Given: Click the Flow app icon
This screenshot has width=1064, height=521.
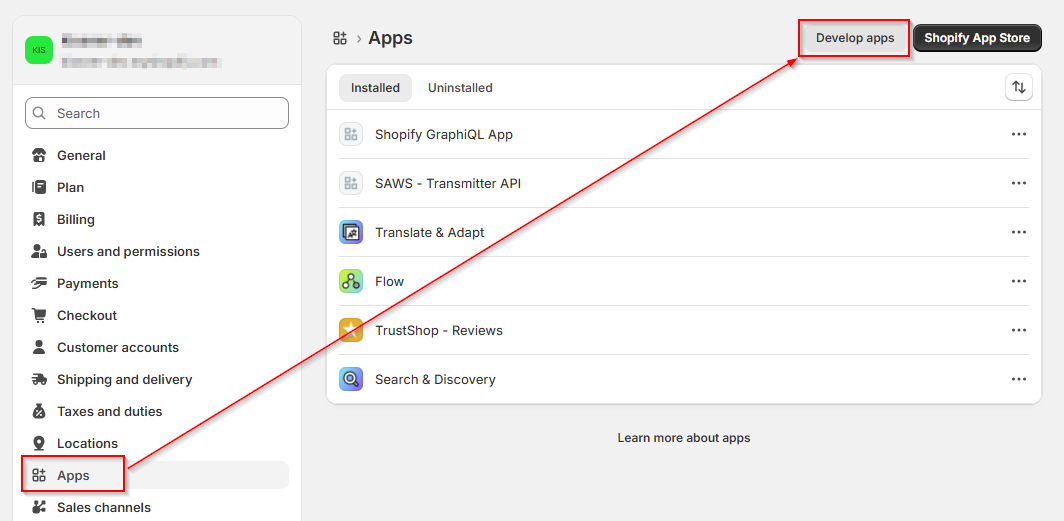Looking at the screenshot, I should pos(351,281).
